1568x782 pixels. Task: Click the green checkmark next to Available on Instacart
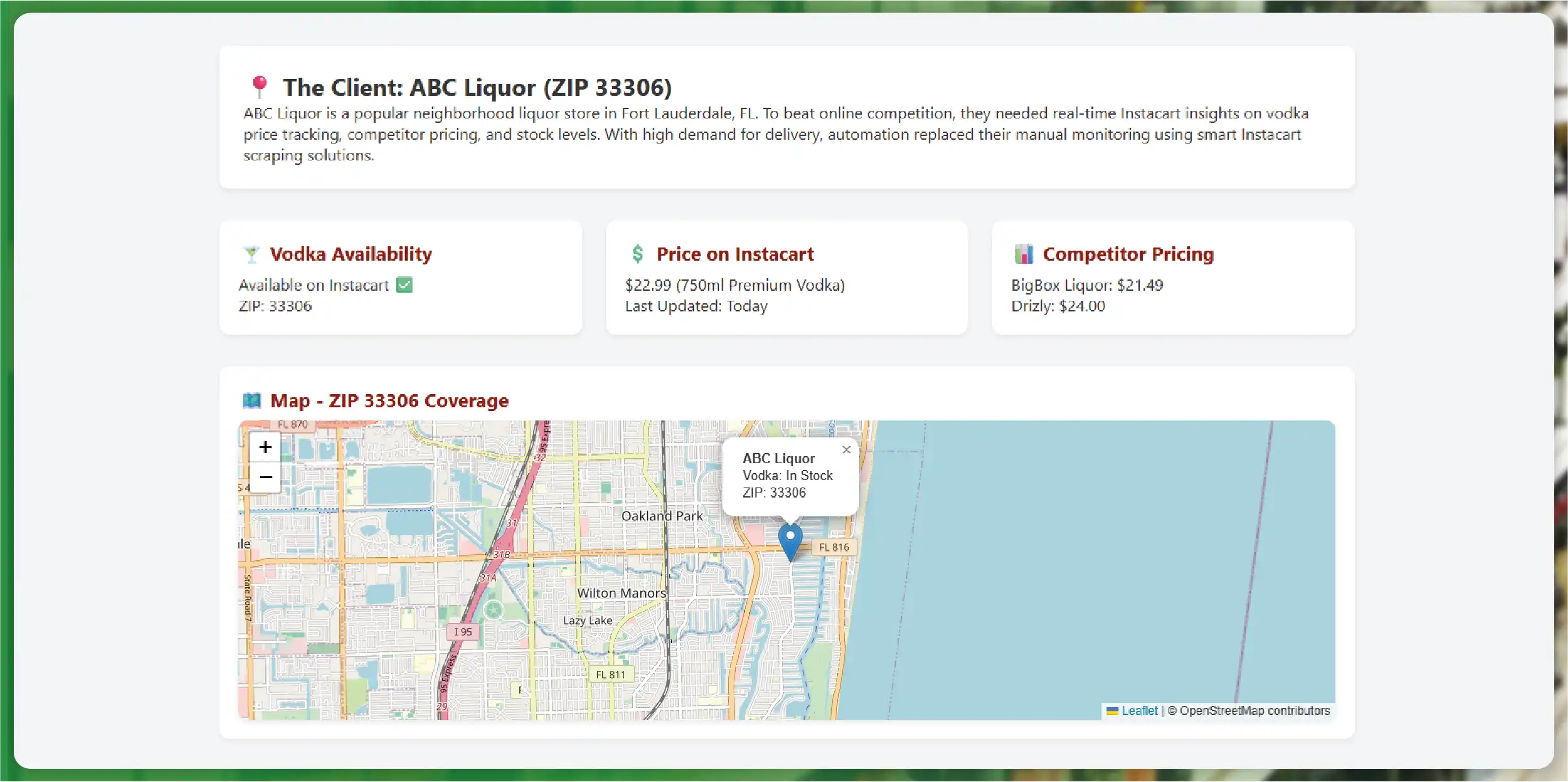pyautogui.click(x=404, y=285)
